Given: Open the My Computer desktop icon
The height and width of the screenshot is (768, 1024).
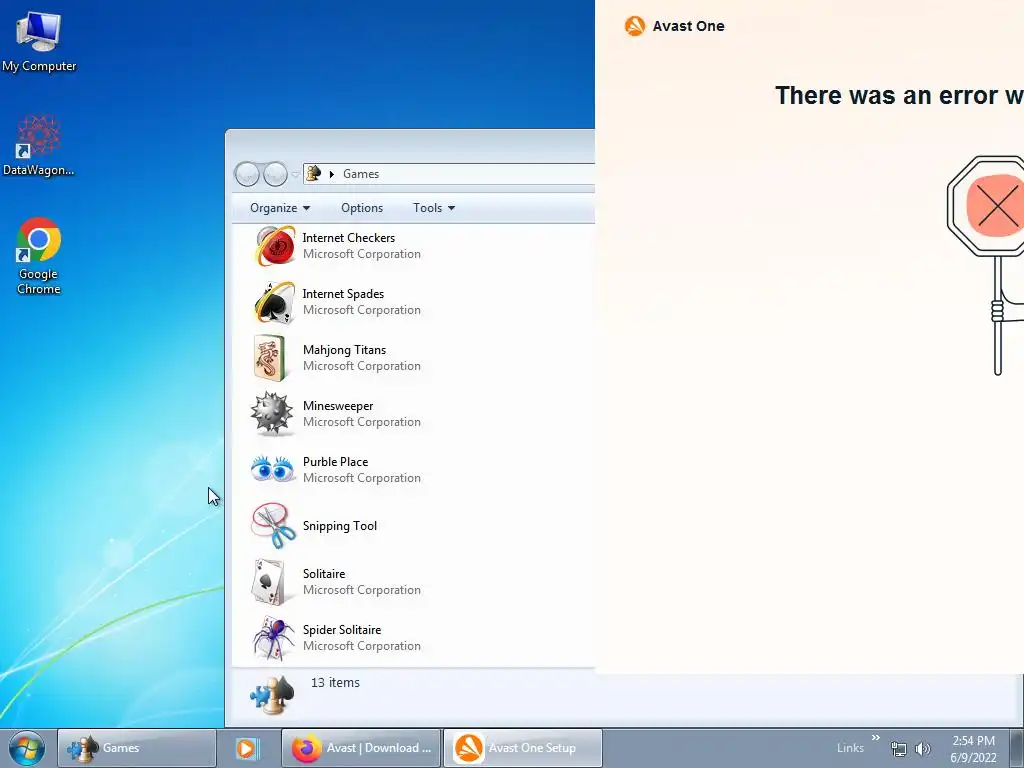Looking at the screenshot, I should [x=39, y=42].
